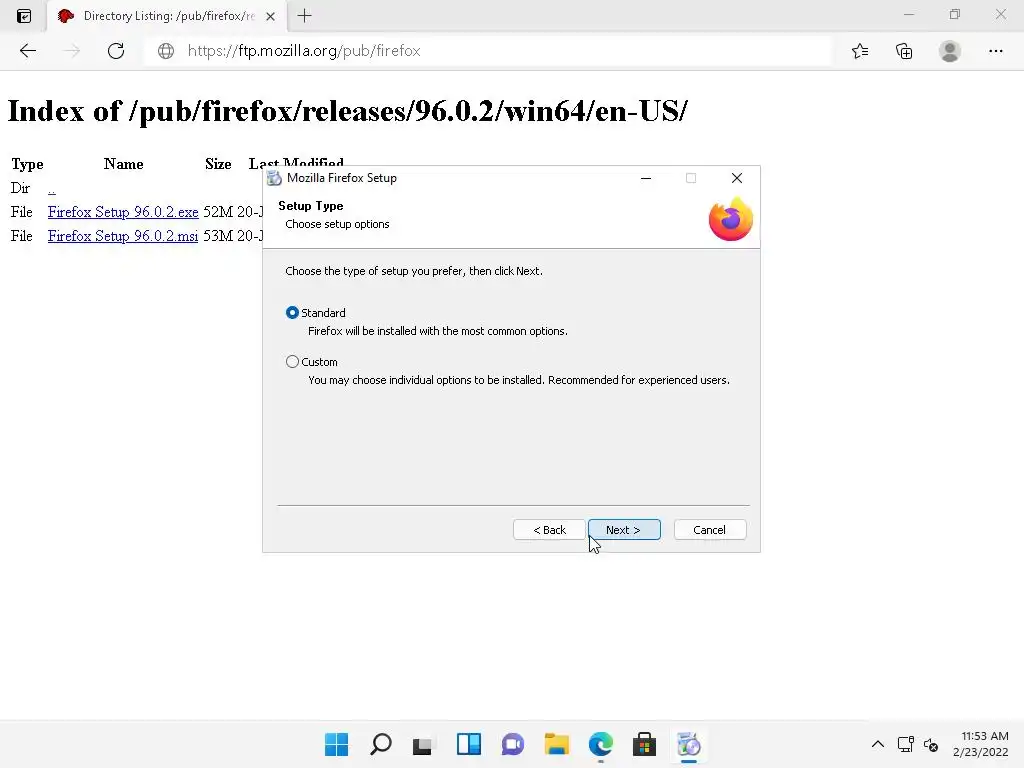1024x768 pixels.
Task: Go back with the Back button
Action: [x=549, y=530]
